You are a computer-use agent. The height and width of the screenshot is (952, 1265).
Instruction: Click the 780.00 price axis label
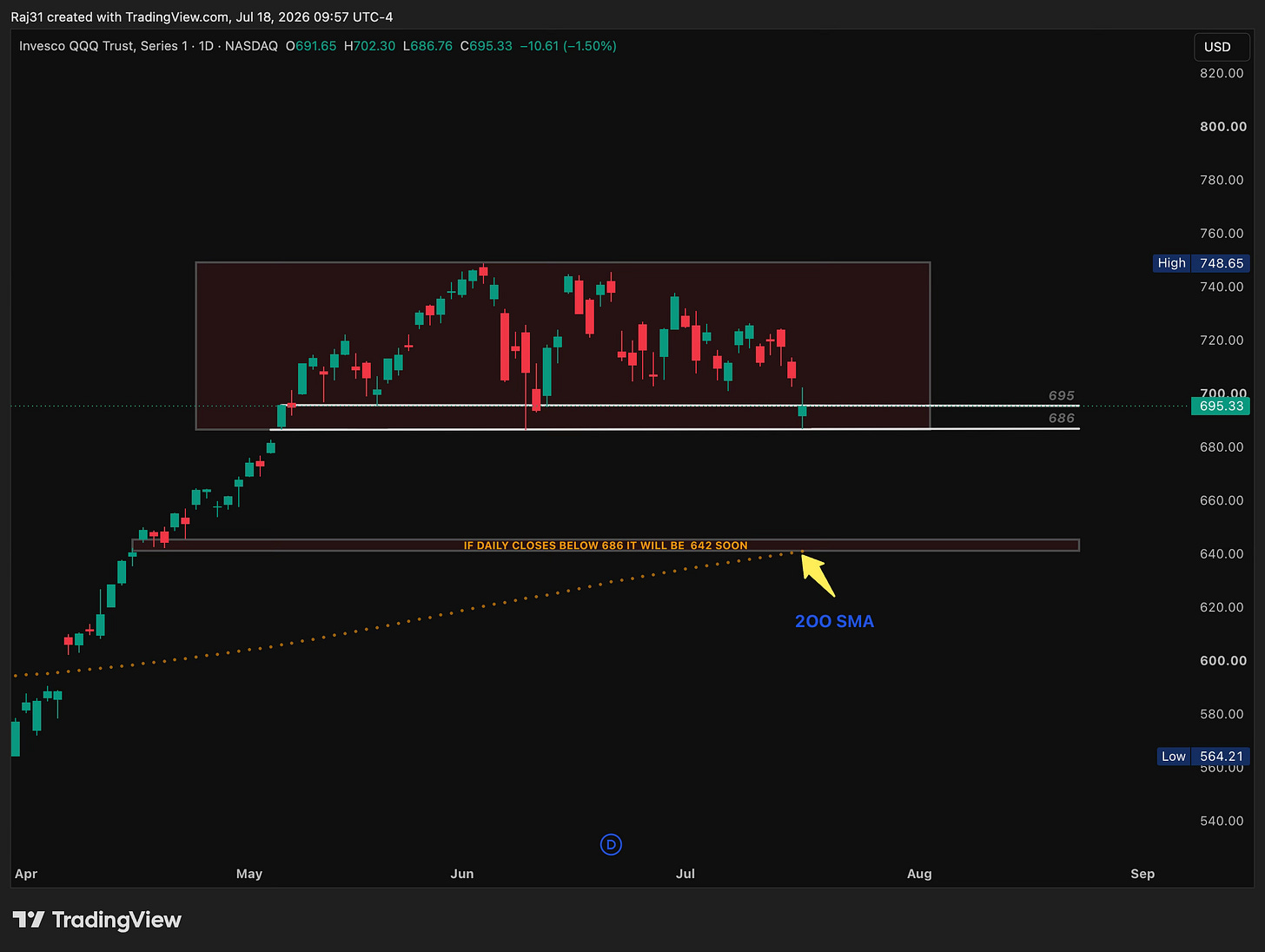pyautogui.click(x=1222, y=180)
